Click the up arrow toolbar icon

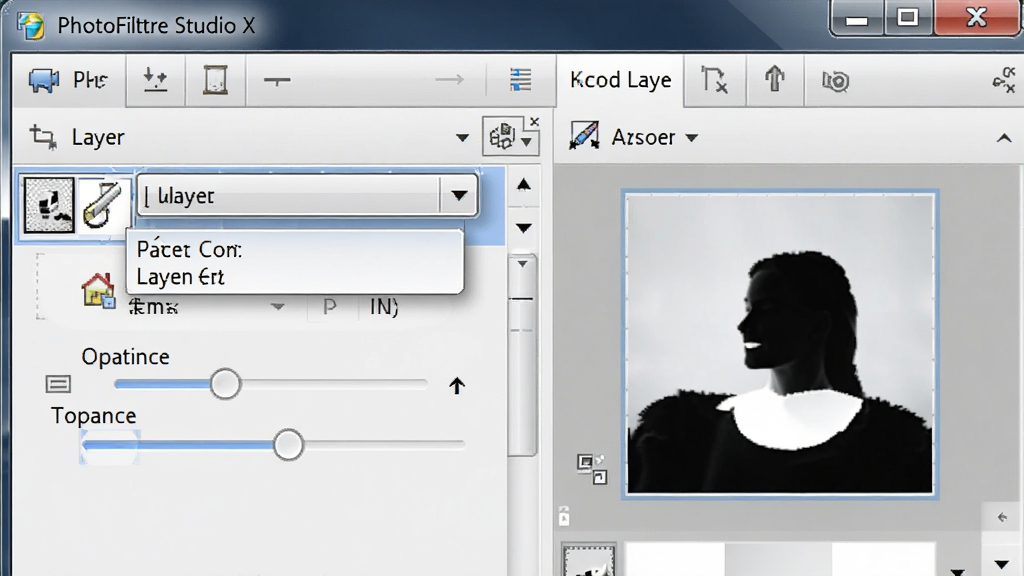point(775,79)
